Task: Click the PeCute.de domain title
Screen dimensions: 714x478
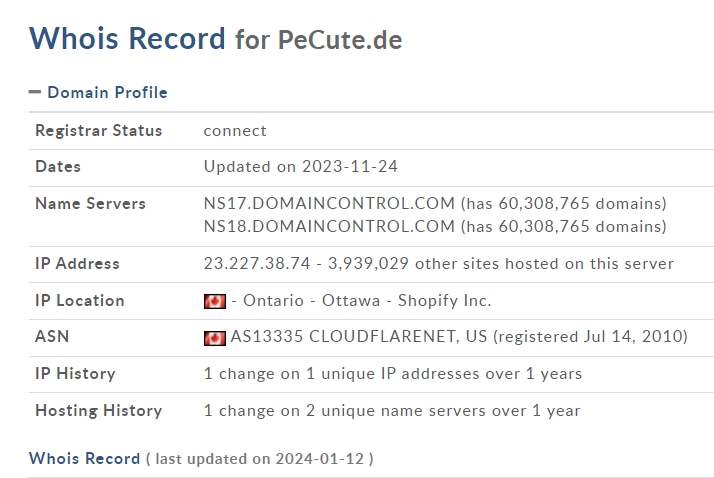Action: click(340, 40)
